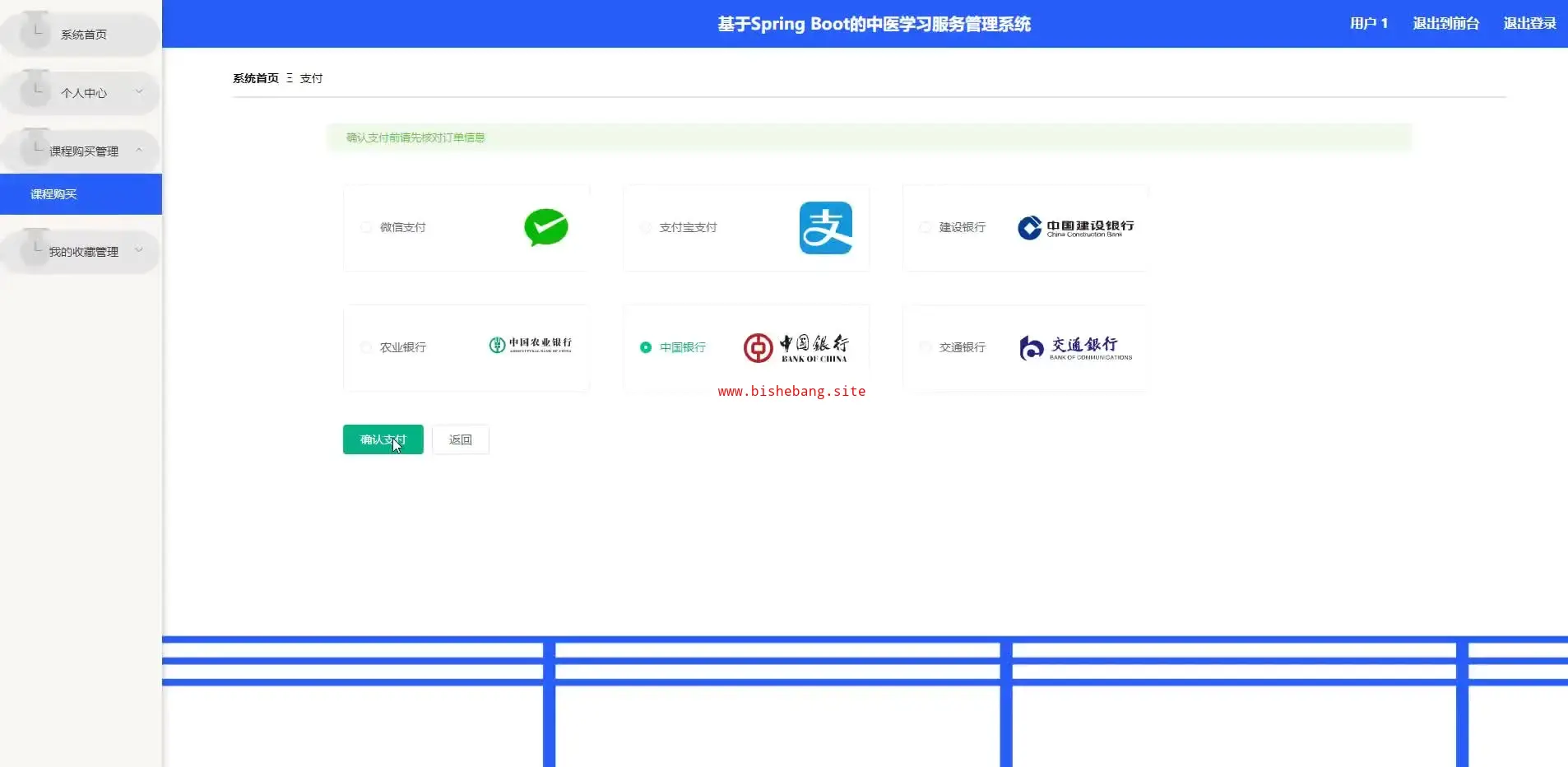Click 退出登录 in the header
Screen dimensions: 1568x767
[x=1530, y=24]
